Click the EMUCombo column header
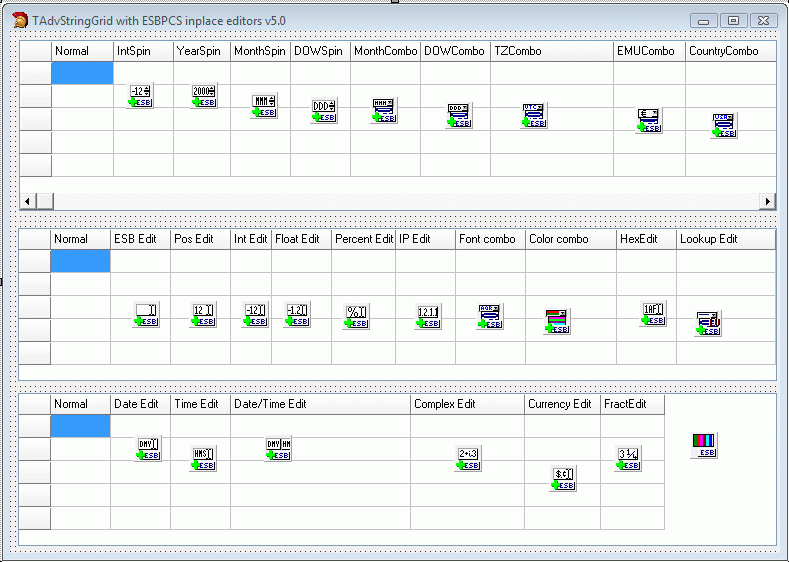This screenshot has height=562, width=789. 649,51
